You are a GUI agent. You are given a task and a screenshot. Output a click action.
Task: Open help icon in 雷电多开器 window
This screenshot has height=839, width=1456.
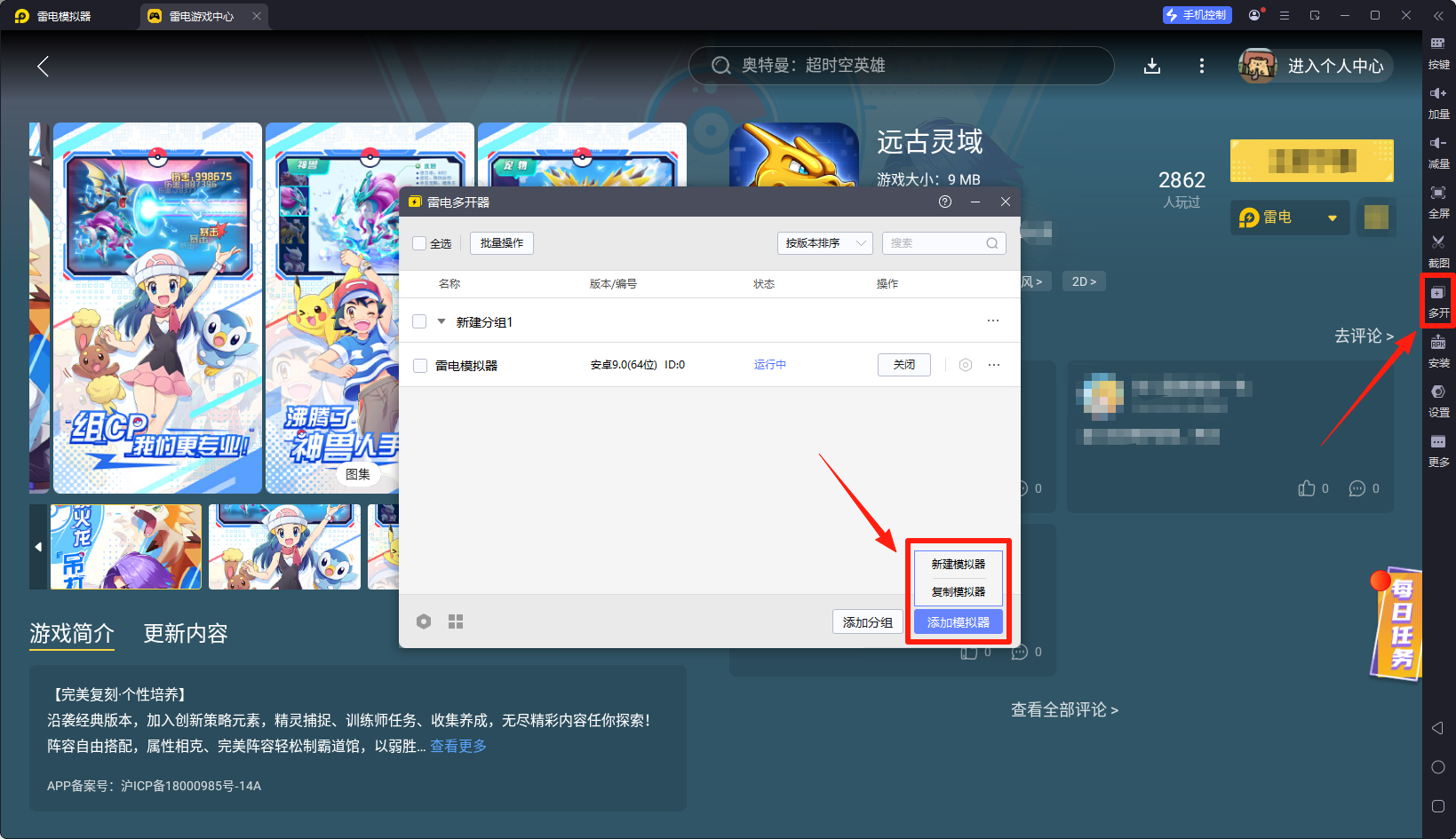pyautogui.click(x=945, y=202)
